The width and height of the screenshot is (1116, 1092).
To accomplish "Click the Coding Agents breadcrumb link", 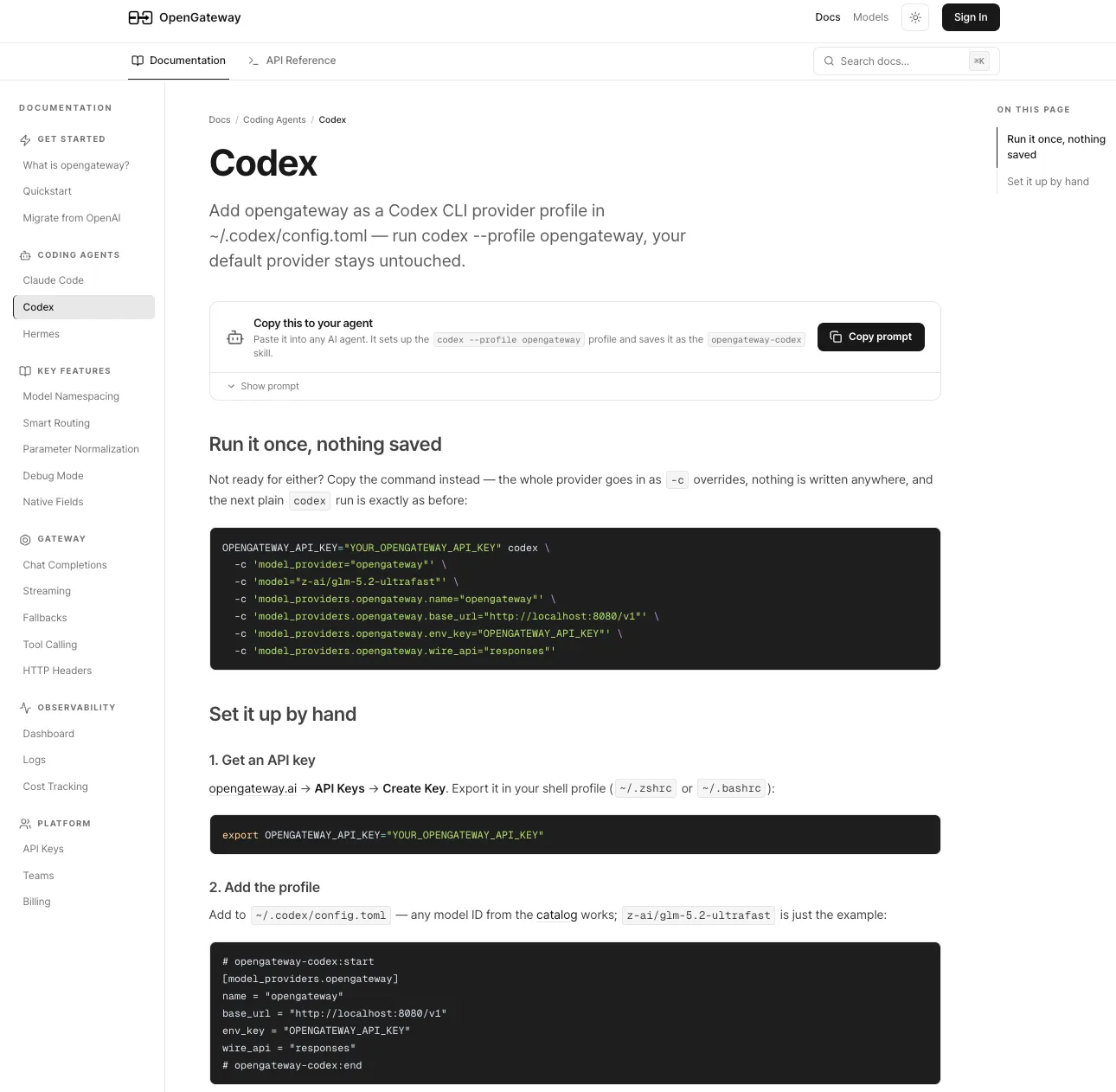I will coord(274,120).
